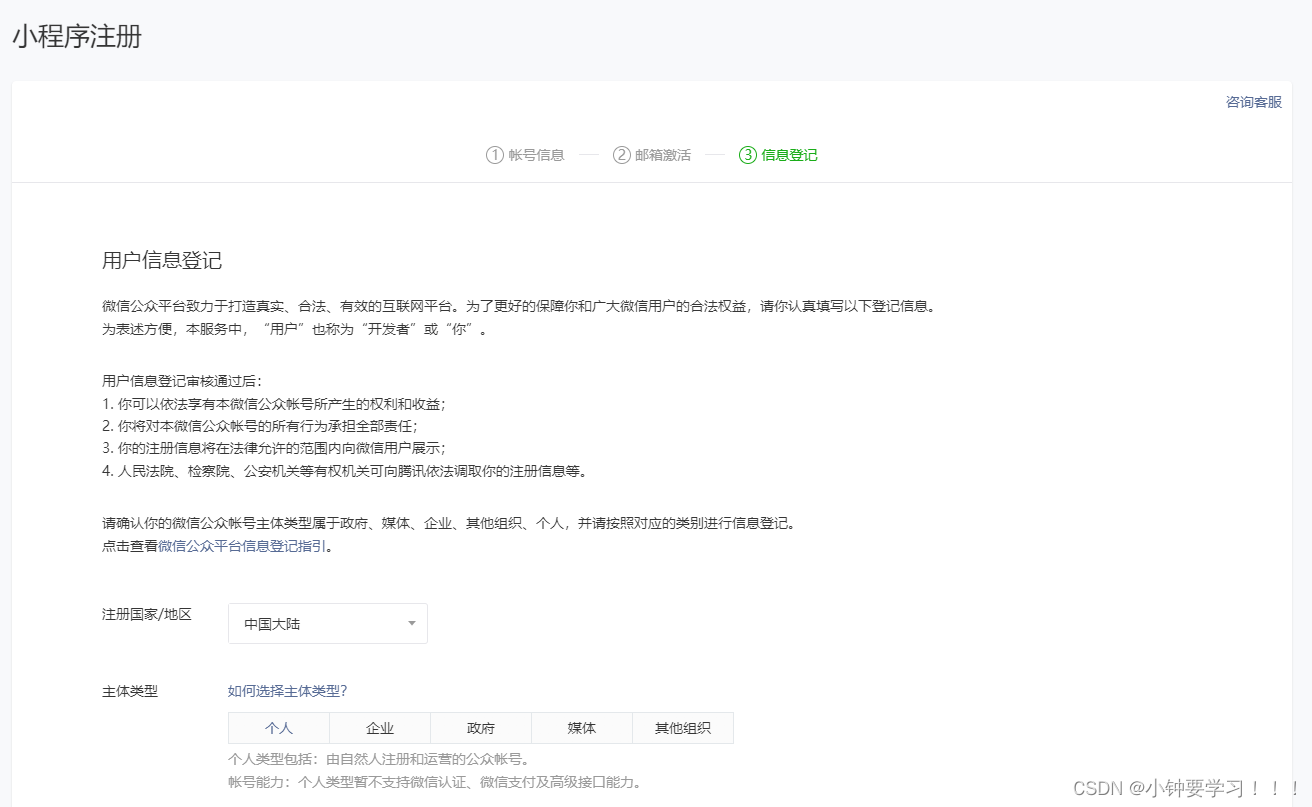Click the 注册国家/地区 field label
Screen dimensions: 1312x807
pyautogui.click(x=146, y=614)
